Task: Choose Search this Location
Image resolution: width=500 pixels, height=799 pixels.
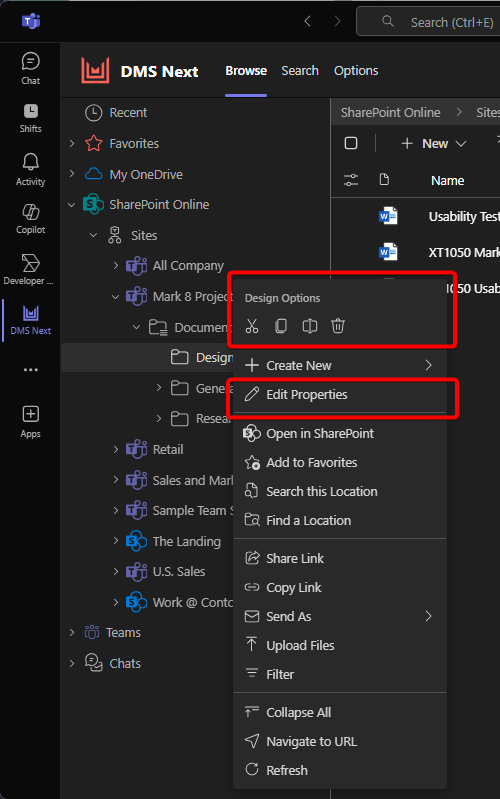Action: tap(339, 492)
